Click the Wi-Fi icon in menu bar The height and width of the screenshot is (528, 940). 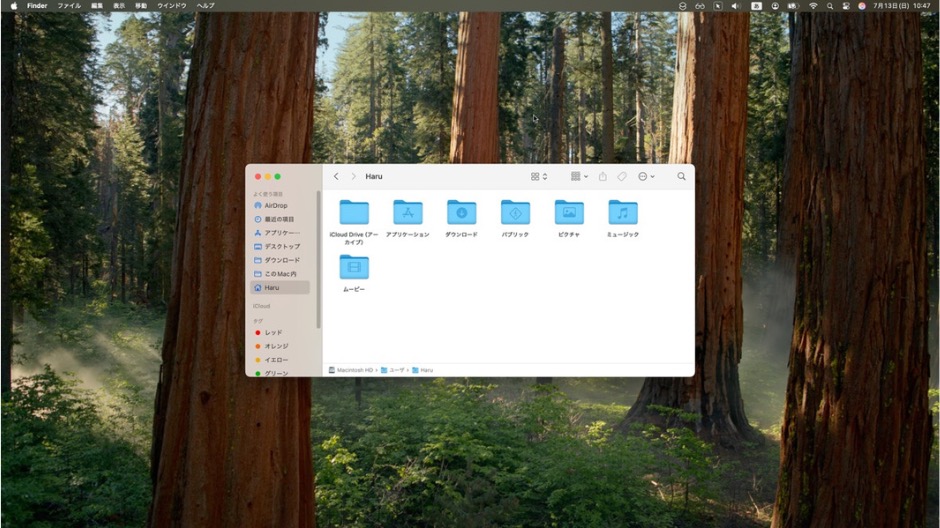(813, 6)
